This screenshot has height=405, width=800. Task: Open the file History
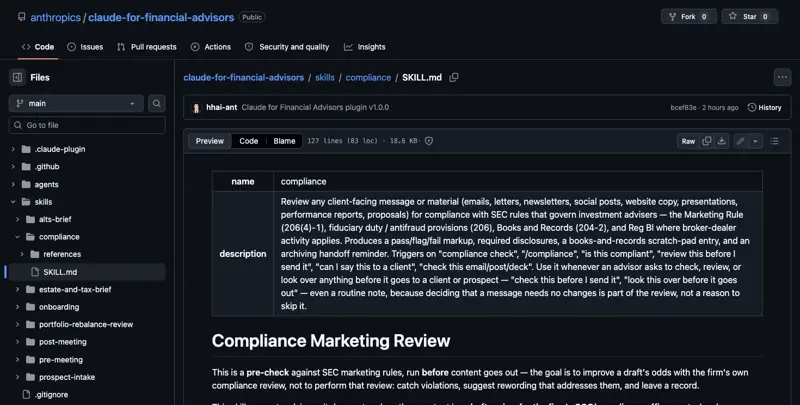click(764, 108)
